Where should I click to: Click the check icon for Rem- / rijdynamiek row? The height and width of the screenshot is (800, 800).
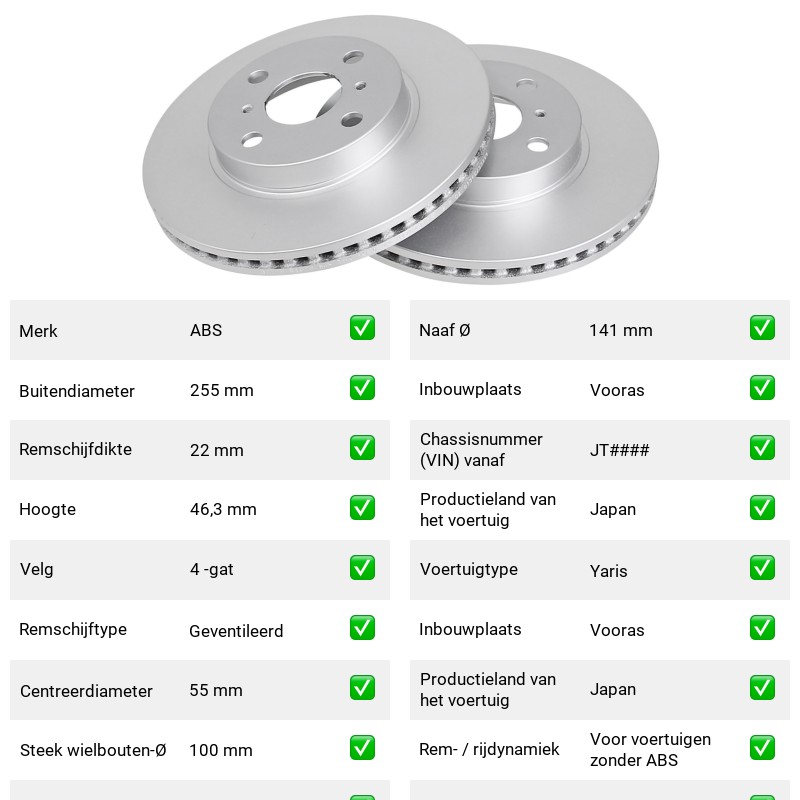[x=762, y=747]
